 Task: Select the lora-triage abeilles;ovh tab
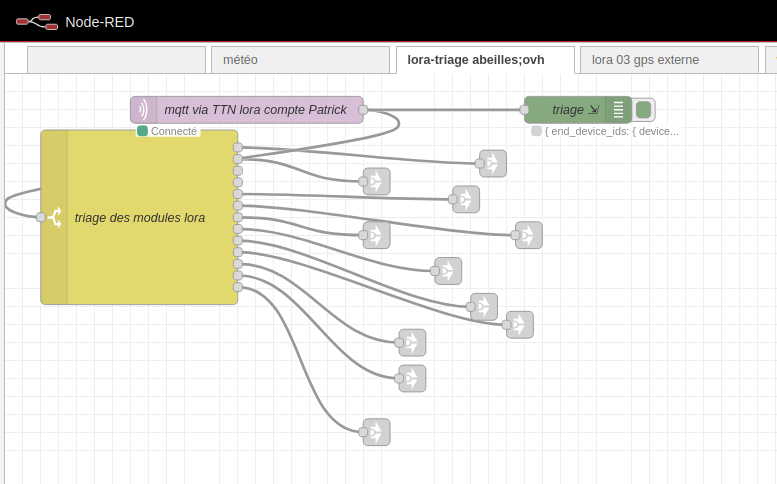tap(484, 60)
